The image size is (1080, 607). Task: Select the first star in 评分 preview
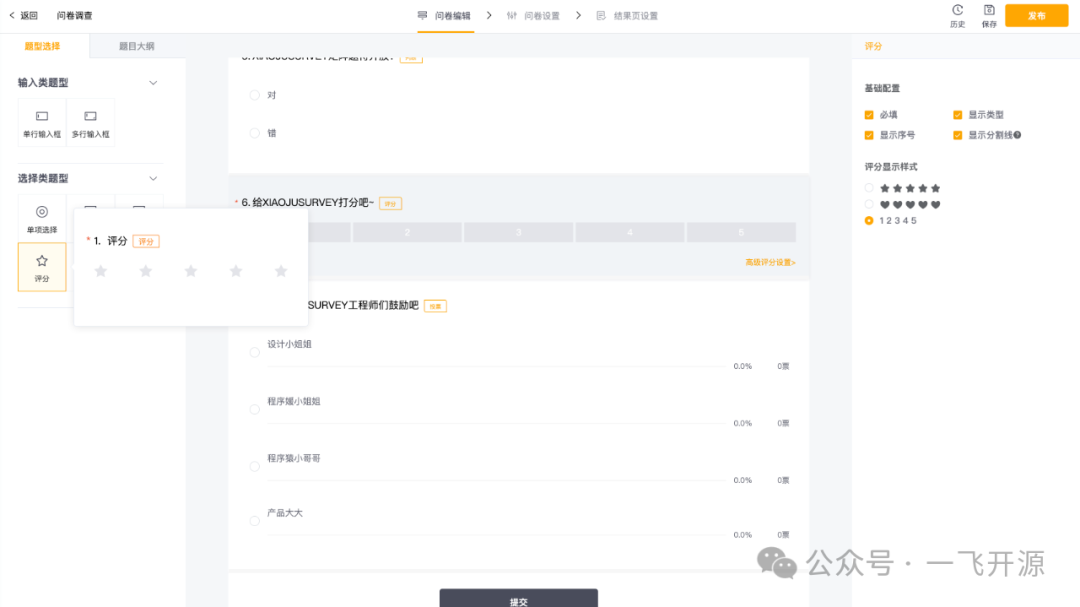pyautogui.click(x=101, y=271)
